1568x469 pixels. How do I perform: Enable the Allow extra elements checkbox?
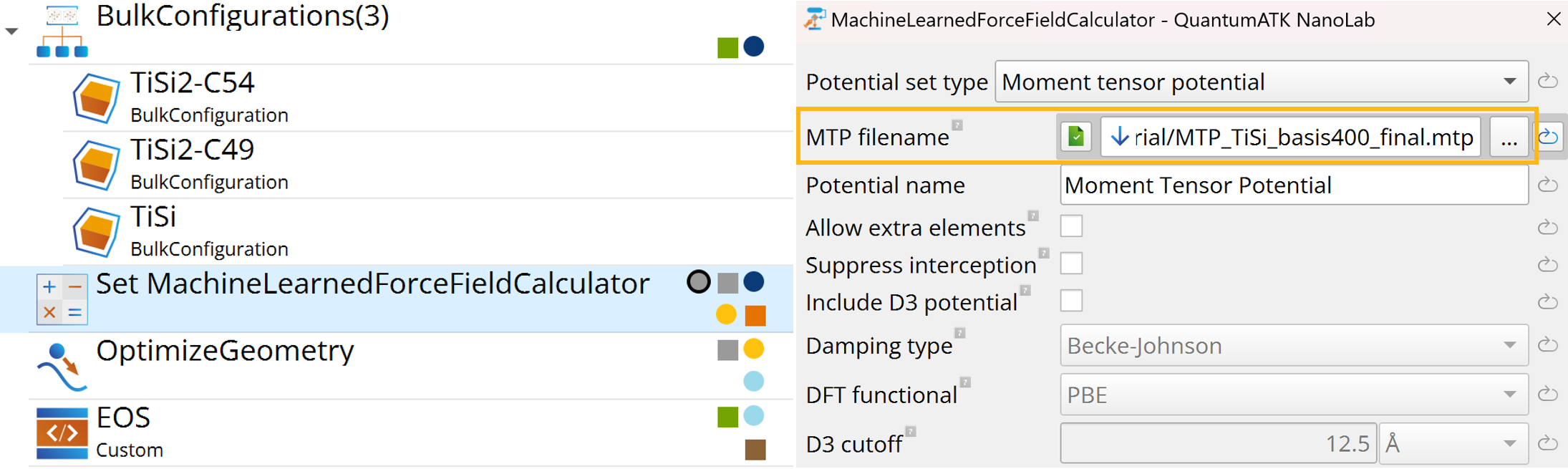point(1071,226)
